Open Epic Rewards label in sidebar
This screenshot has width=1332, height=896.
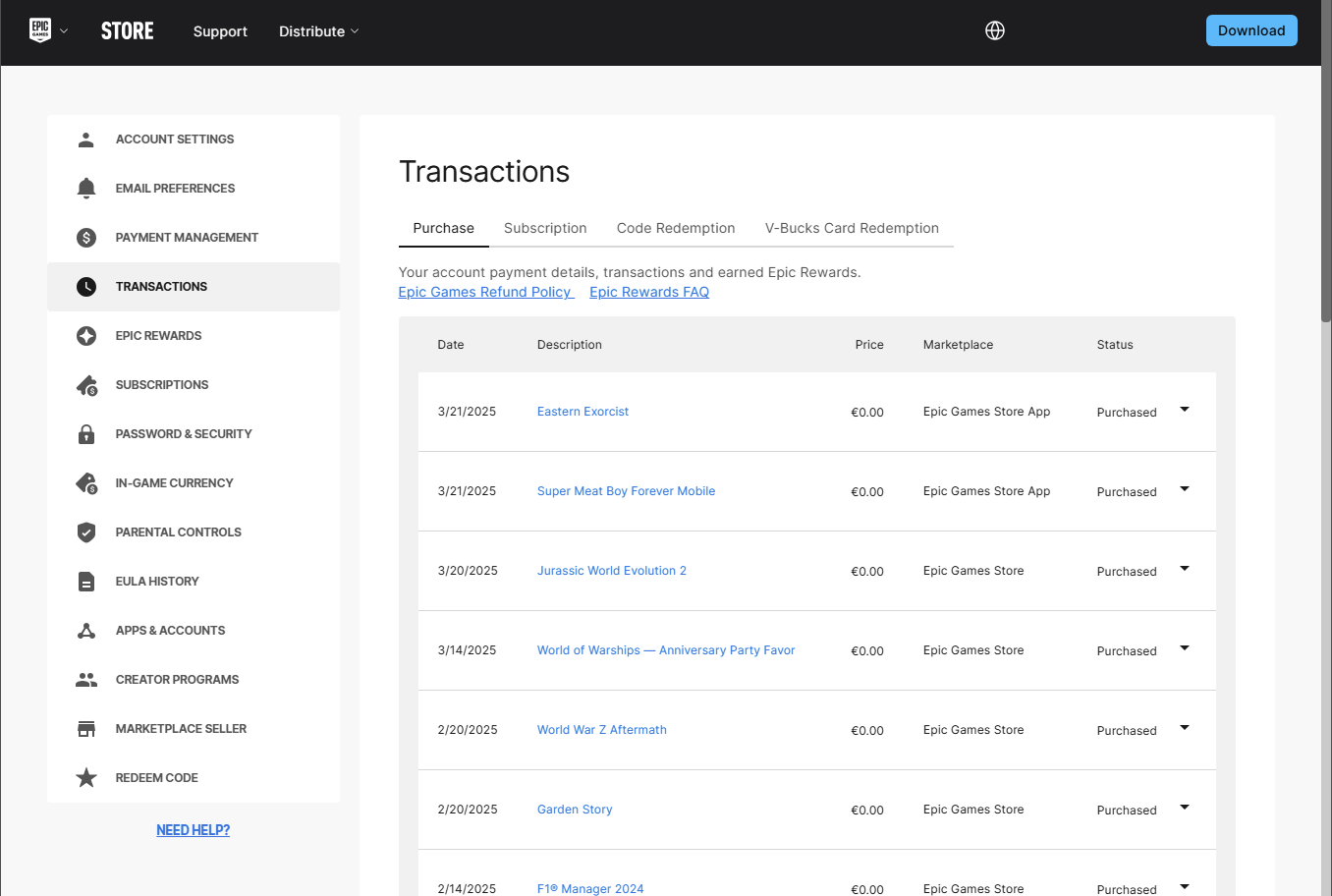pyautogui.click(x=158, y=336)
